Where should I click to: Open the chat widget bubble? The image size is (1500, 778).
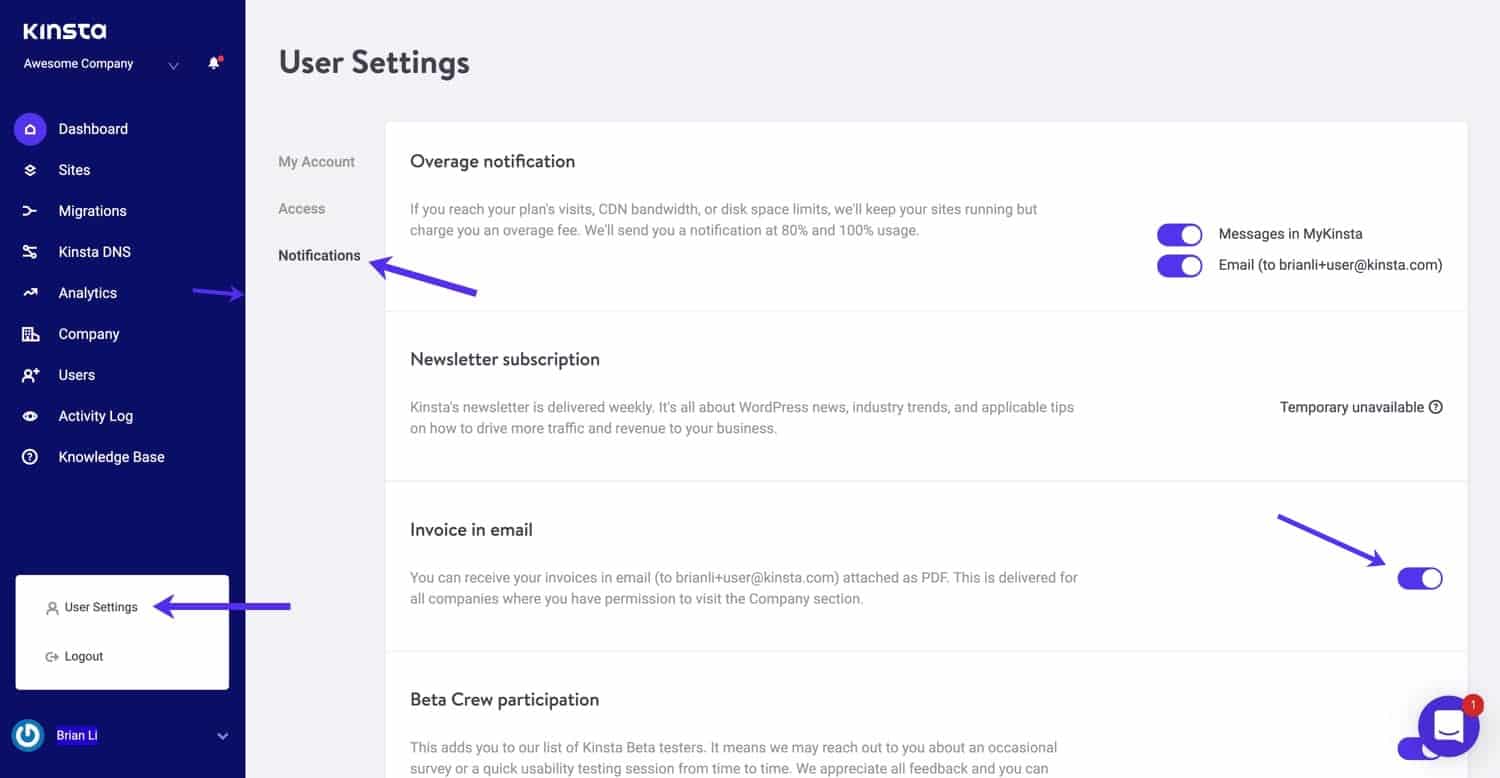coord(1448,726)
